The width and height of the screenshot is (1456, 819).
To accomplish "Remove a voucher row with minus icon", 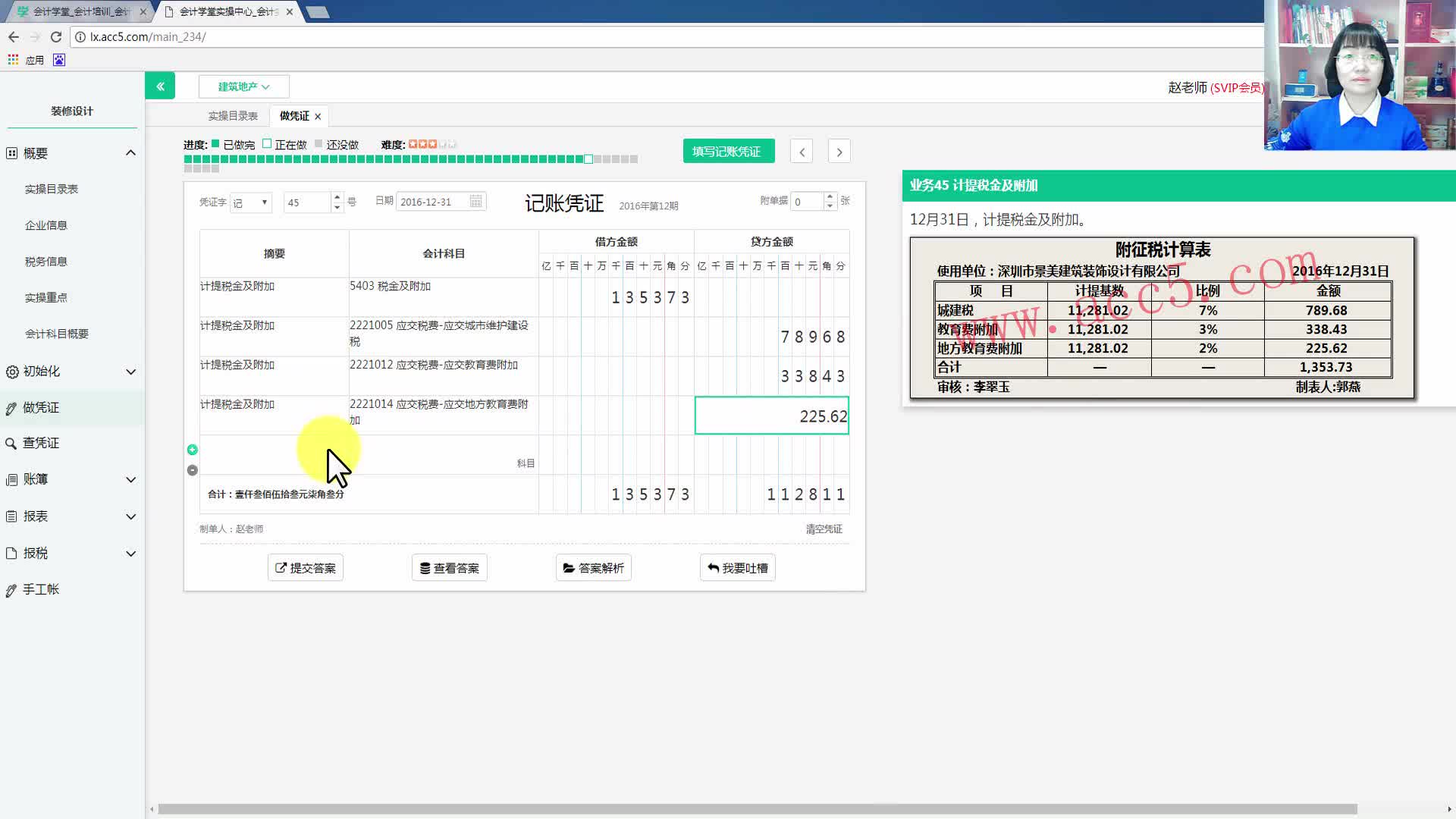I will [192, 469].
